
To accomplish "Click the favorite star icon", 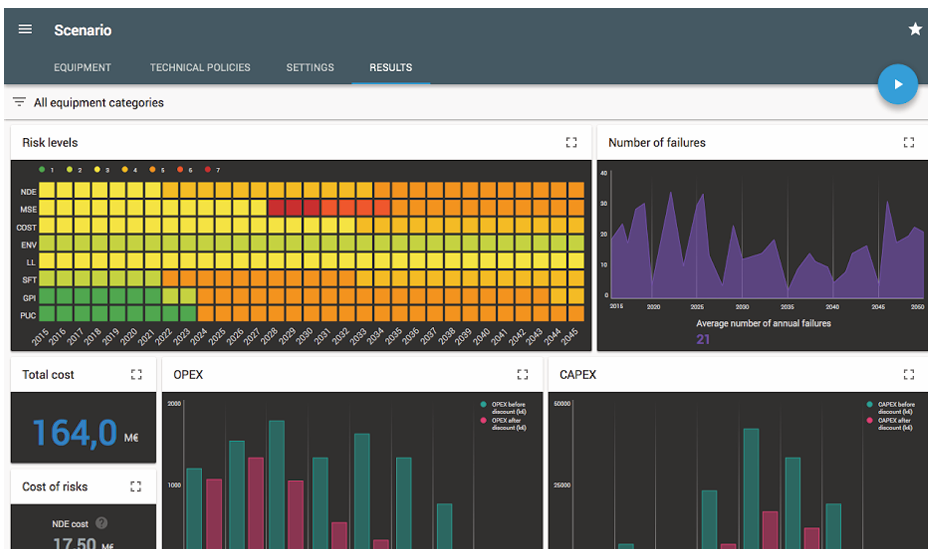I will click(x=914, y=29).
